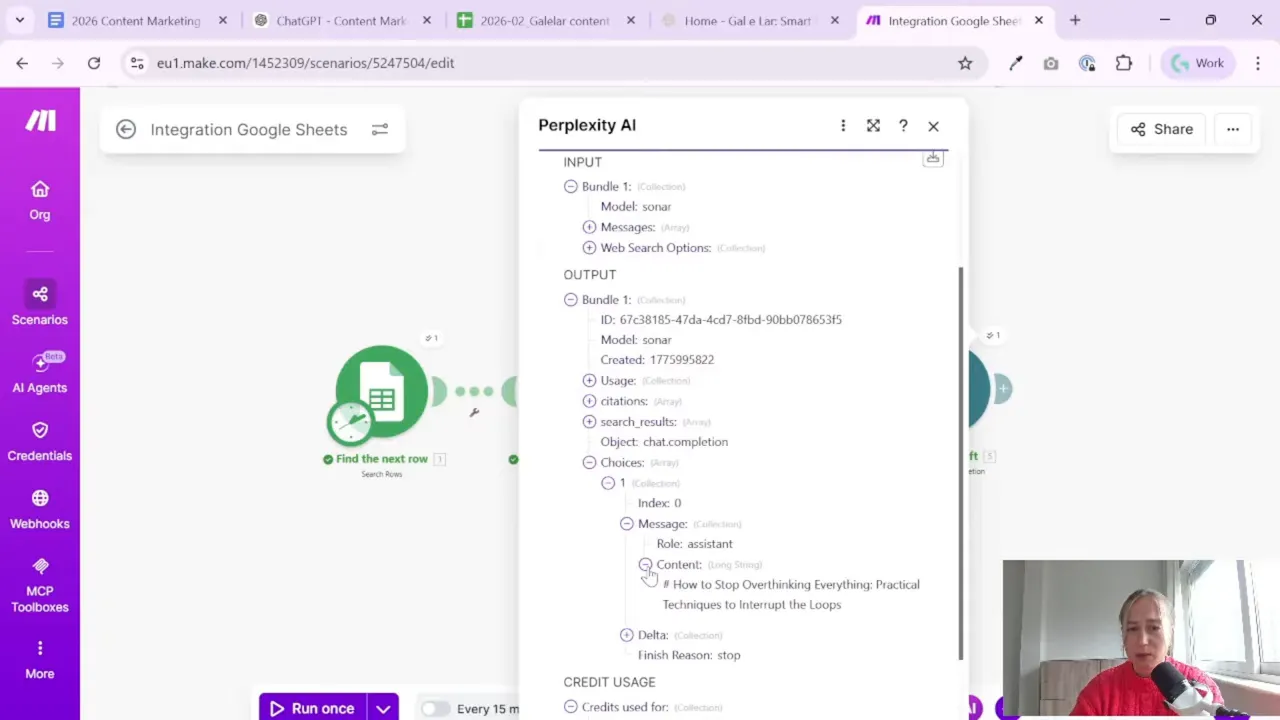Collapse Content long string

tap(645, 564)
